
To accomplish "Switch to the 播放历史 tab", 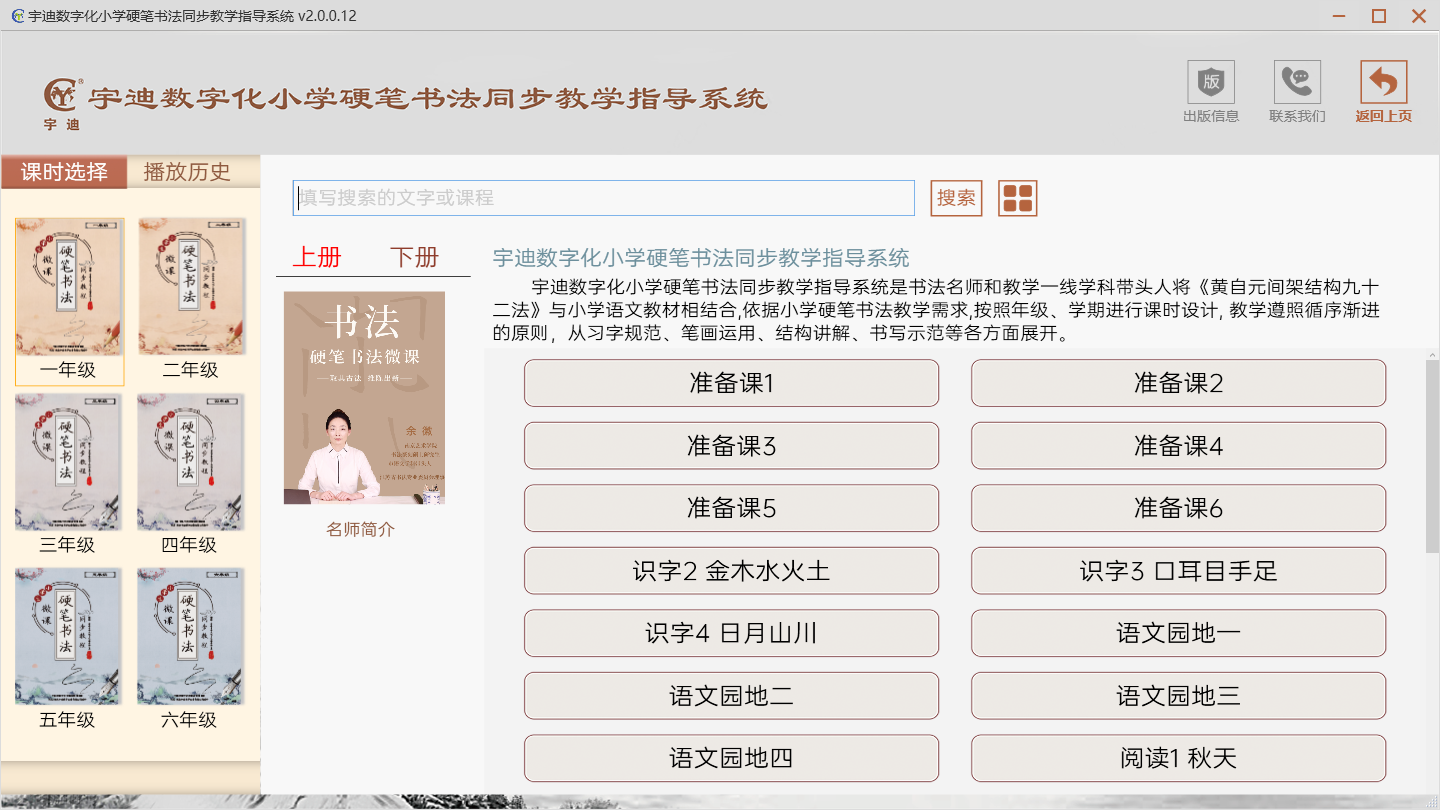I will coord(187,172).
